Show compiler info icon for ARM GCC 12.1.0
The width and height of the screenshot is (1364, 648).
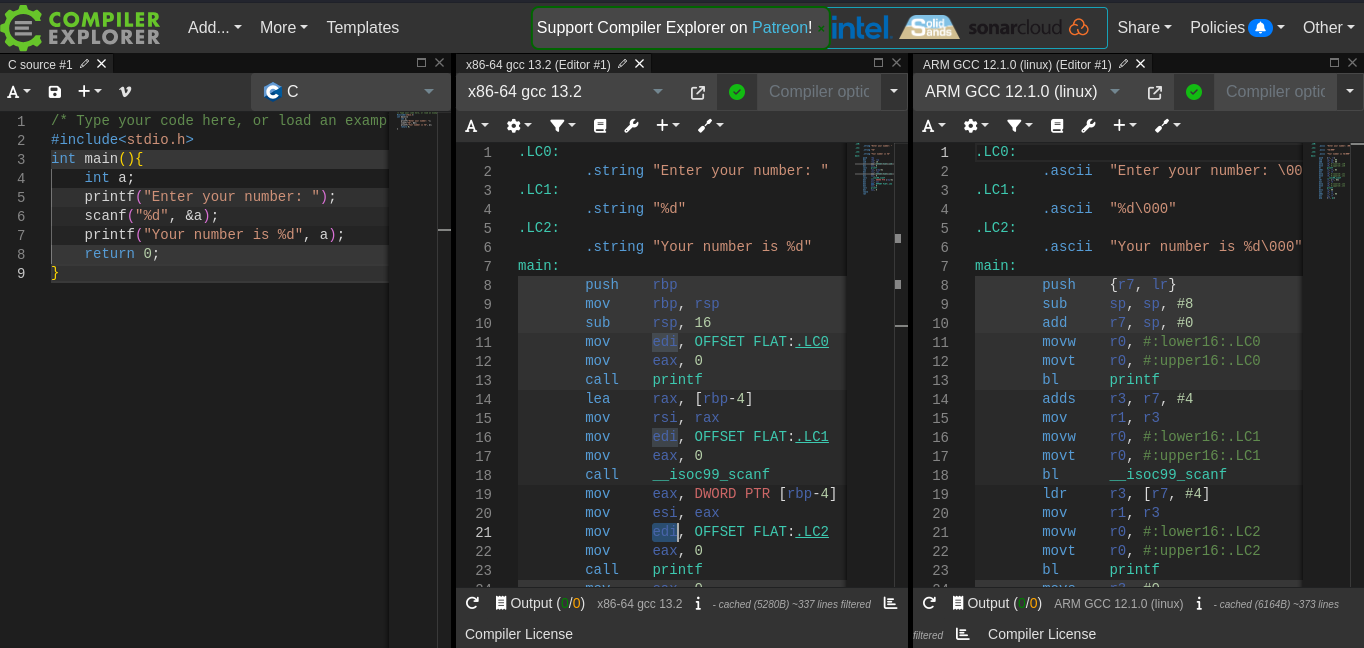1199,604
